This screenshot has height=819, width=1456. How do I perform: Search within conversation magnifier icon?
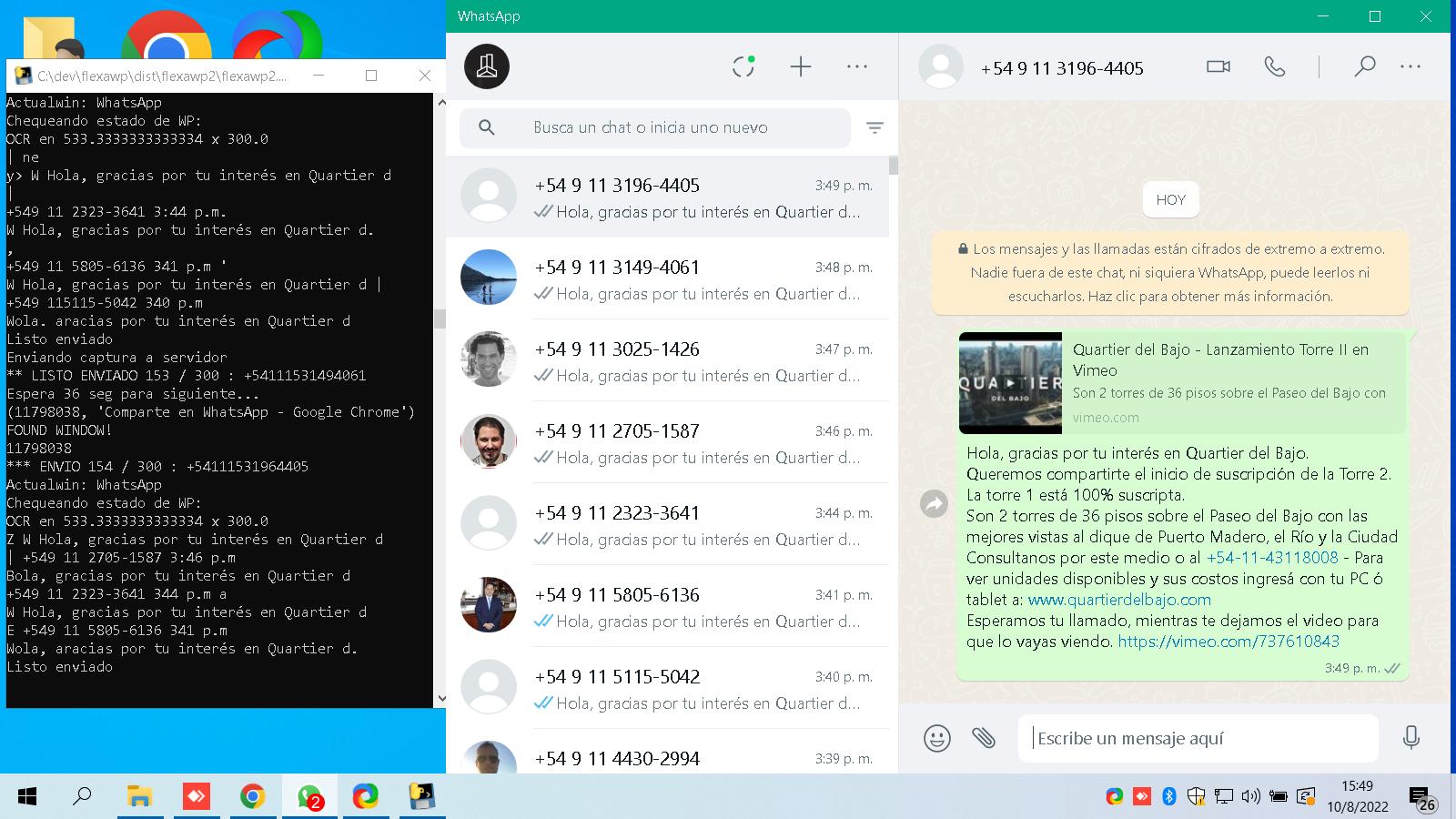coord(1364,66)
